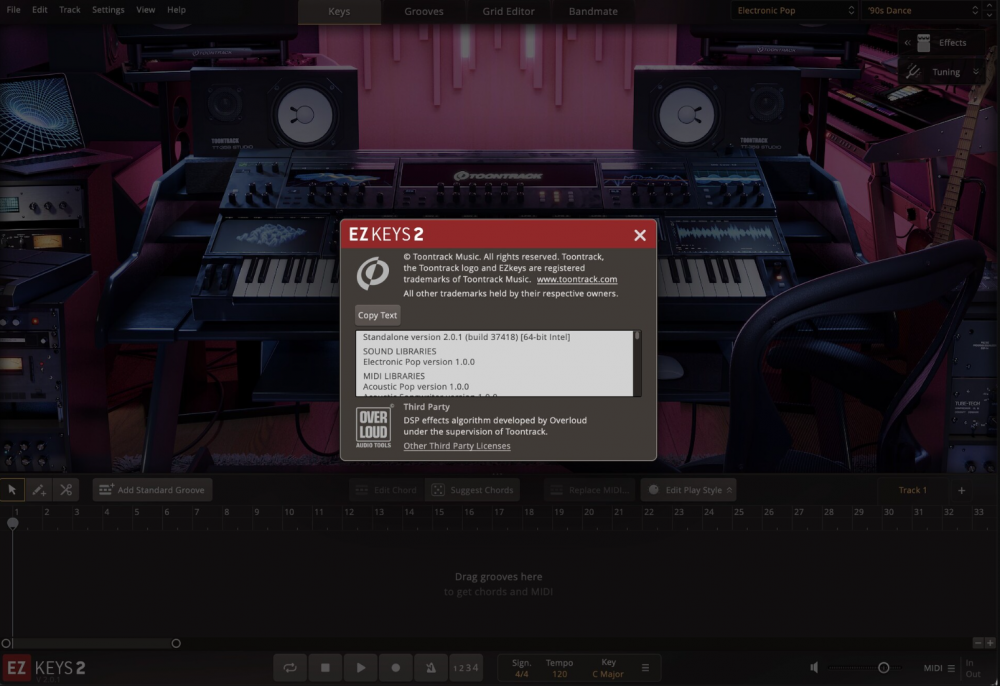Image resolution: width=1000 pixels, height=686 pixels.
Task: Click the Suggest Chords button
Action: 473,490
